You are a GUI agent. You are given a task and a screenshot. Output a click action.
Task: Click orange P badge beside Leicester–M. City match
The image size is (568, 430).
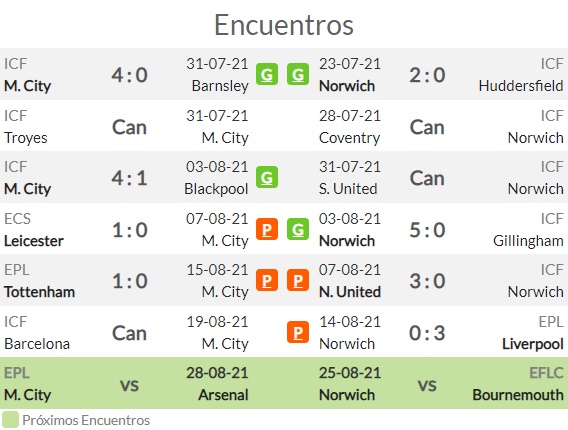pos(267,229)
